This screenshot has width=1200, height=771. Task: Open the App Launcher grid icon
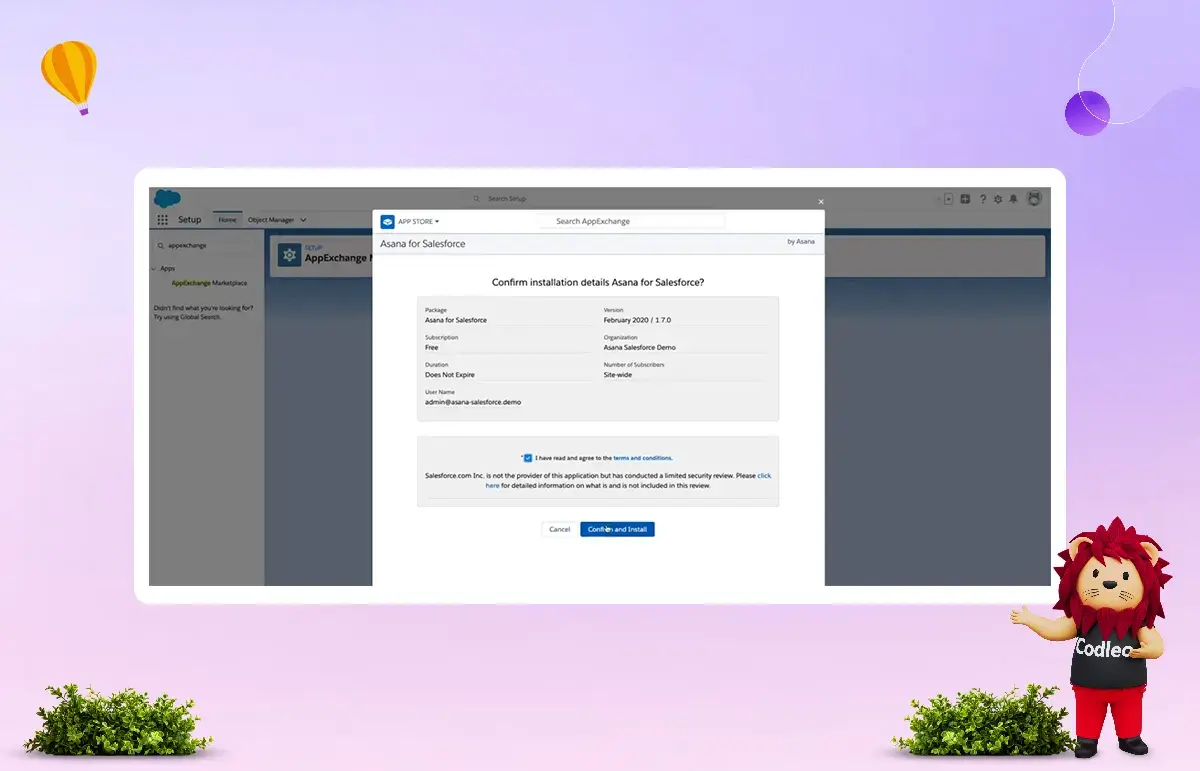pyautogui.click(x=162, y=220)
